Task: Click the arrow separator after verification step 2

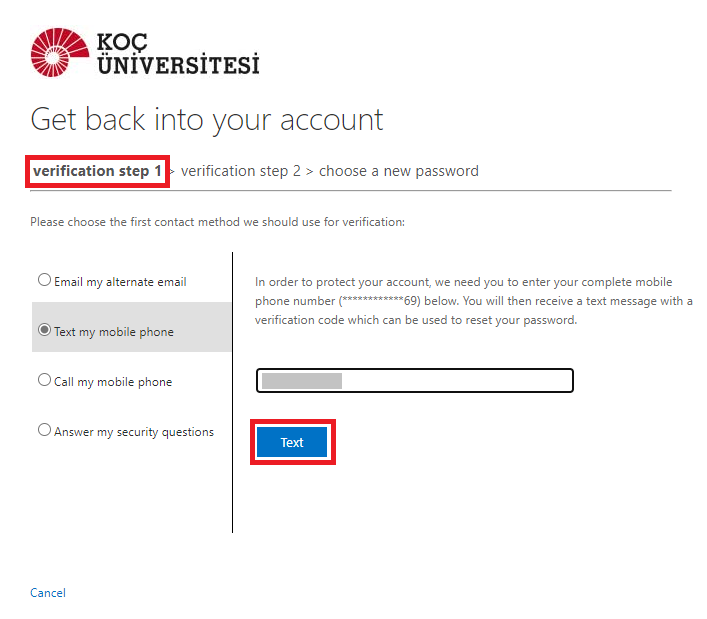Action: (310, 171)
